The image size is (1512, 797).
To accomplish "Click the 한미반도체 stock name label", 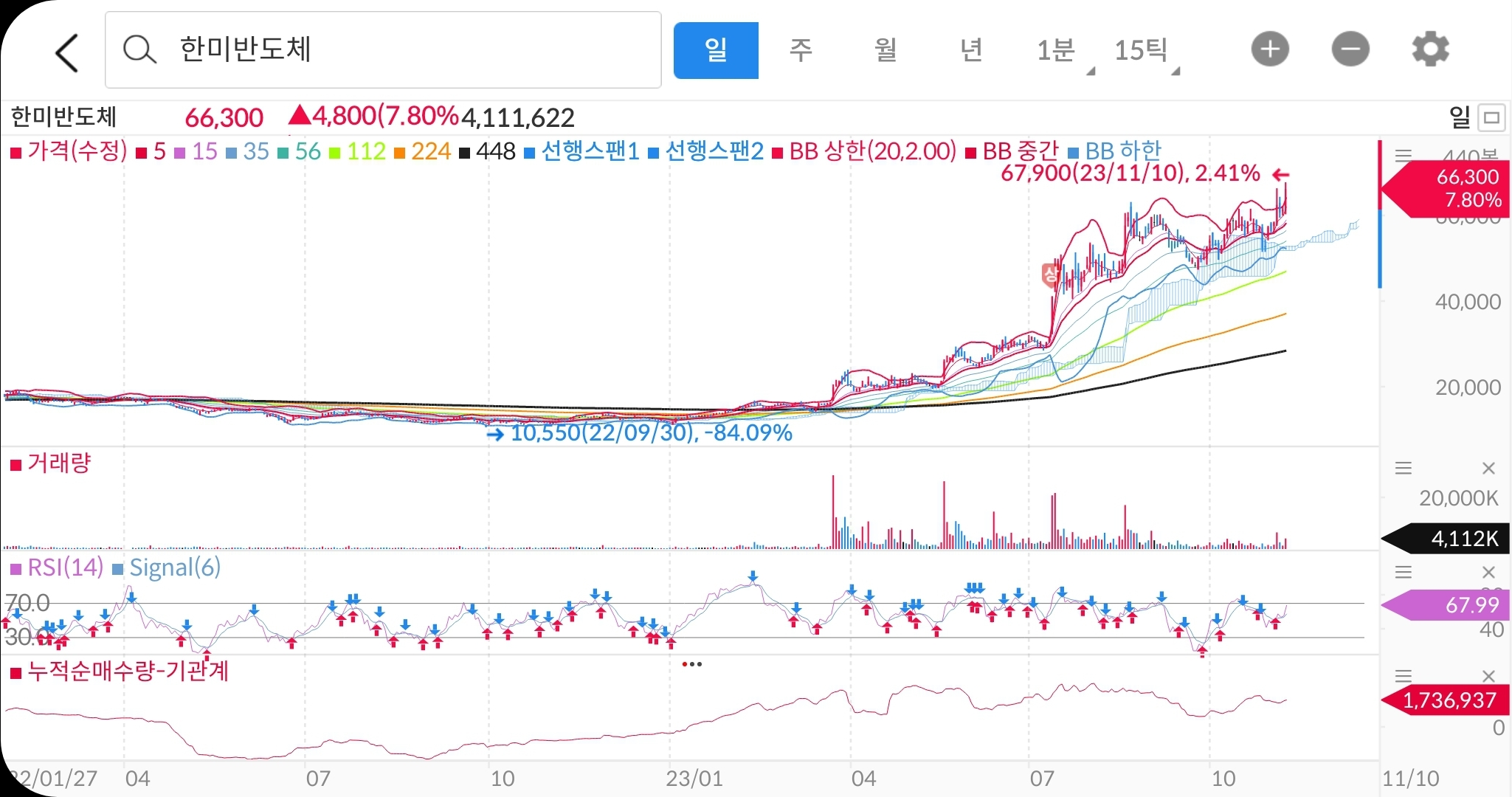I will pyautogui.click(x=63, y=117).
